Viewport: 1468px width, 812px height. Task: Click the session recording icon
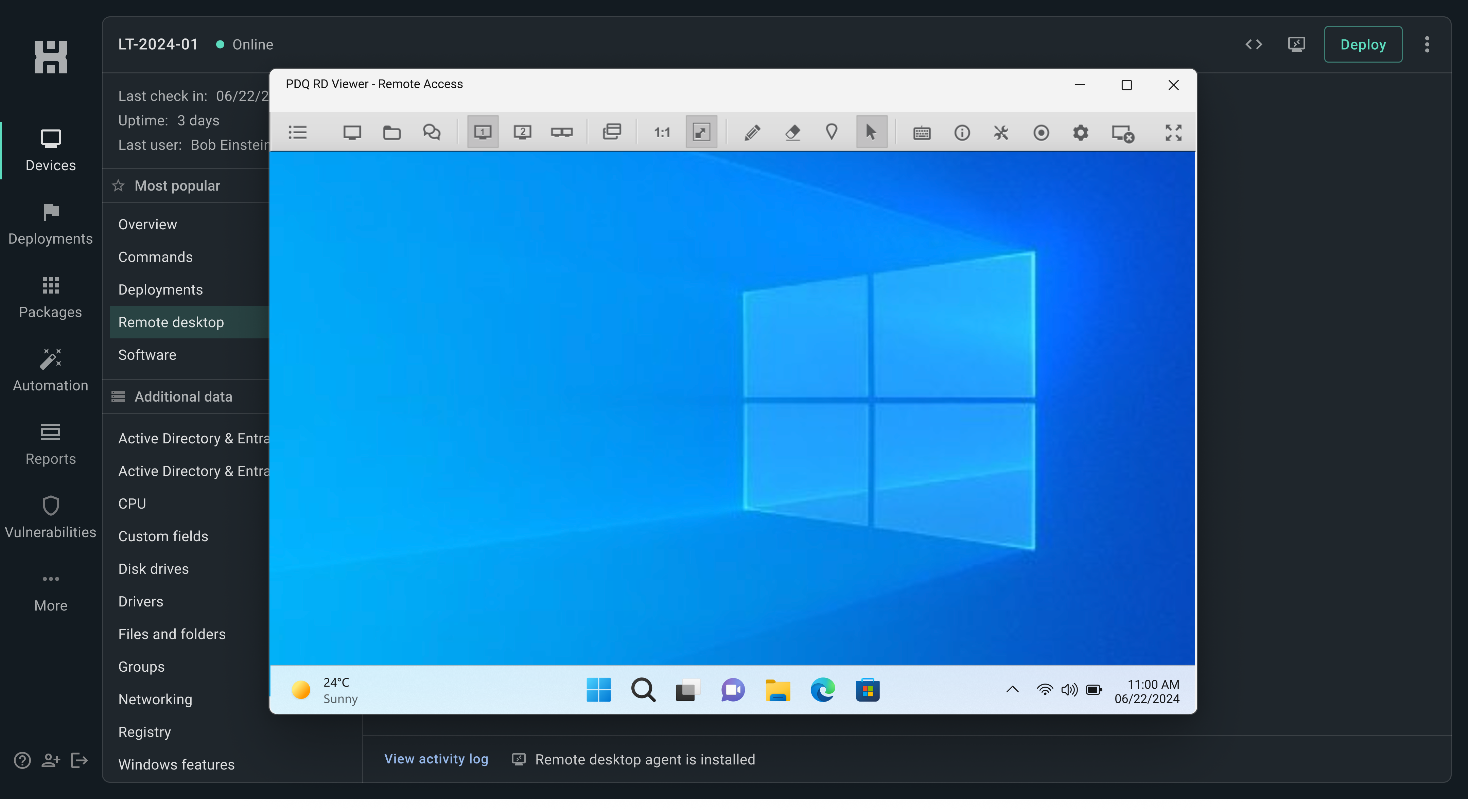[1041, 133]
